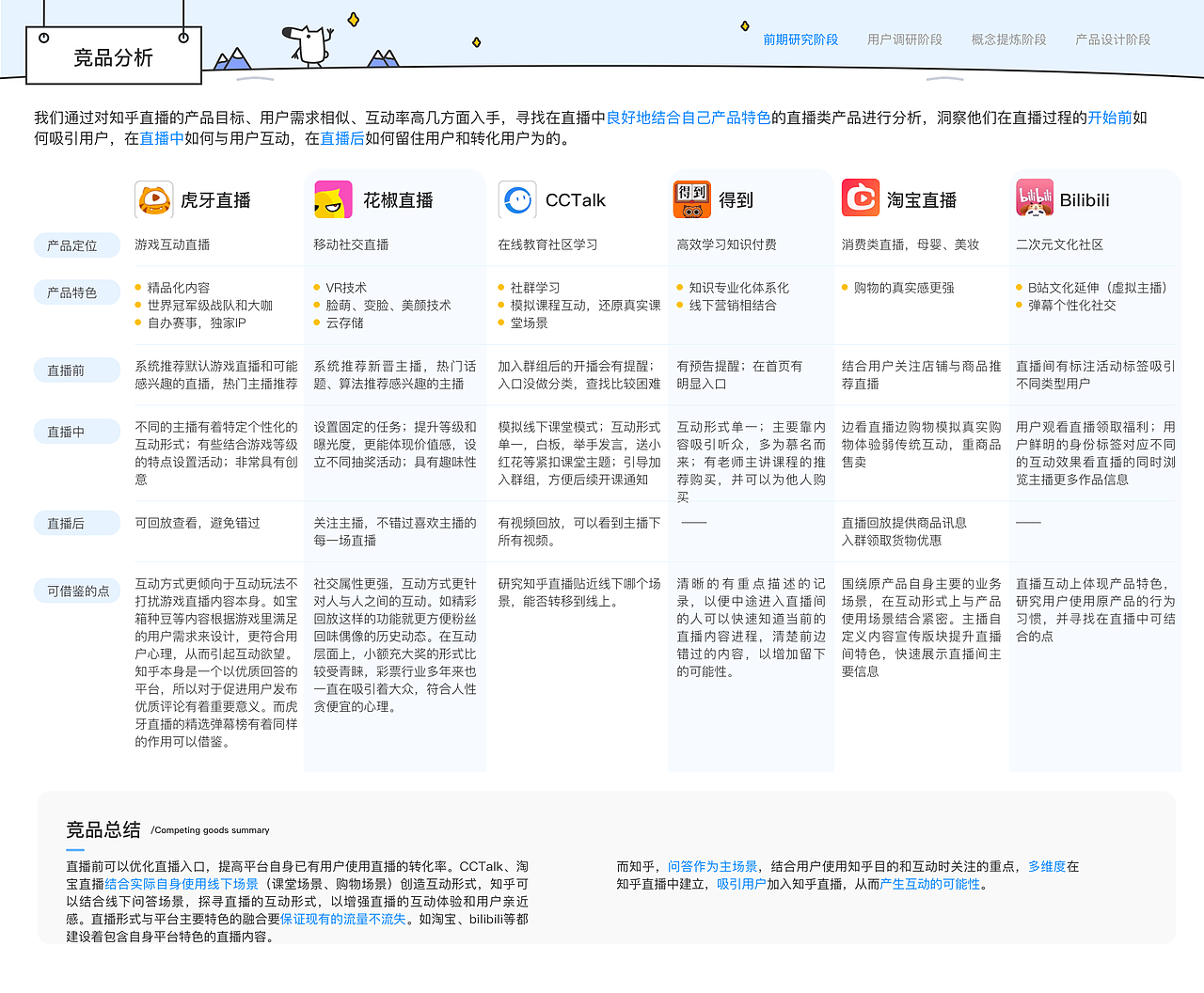Click the CCTalk blue circular logo icon
This screenshot has width=1204, height=993.
click(x=517, y=199)
